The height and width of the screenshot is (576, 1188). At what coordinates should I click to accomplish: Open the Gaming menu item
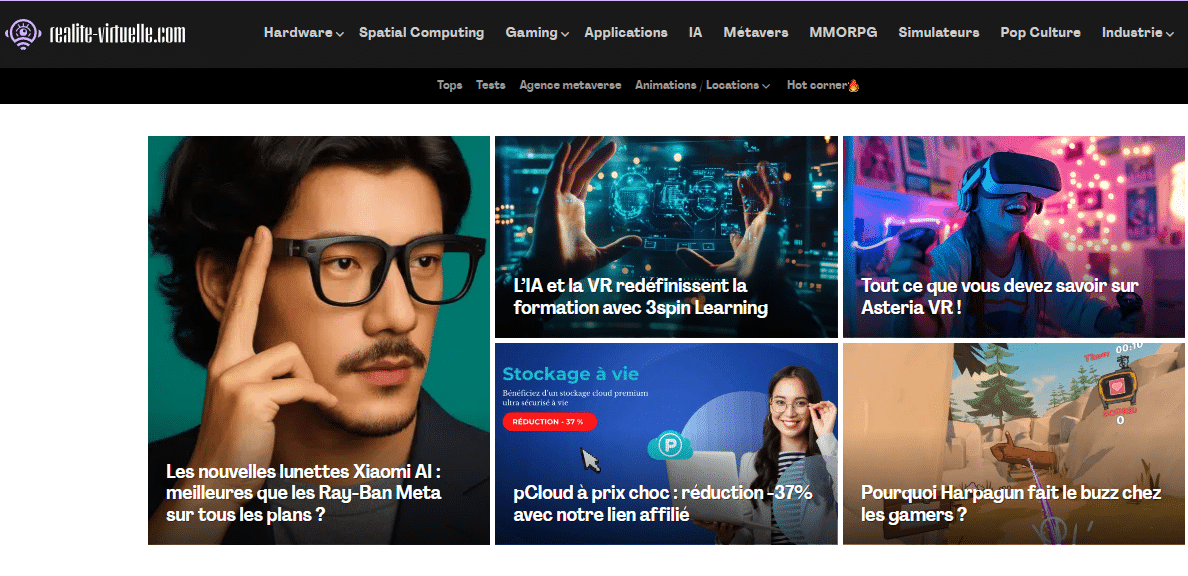[531, 33]
